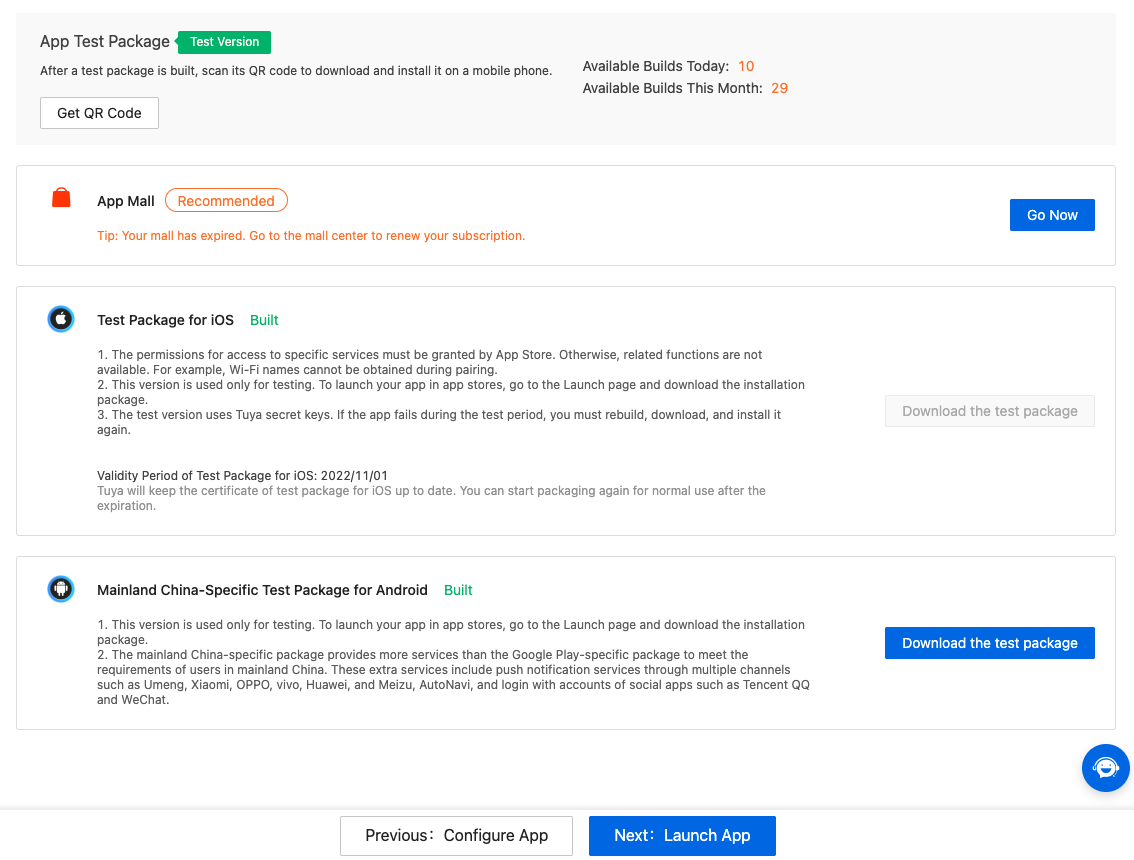Image resolution: width=1134 pixels, height=860 pixels.
Task: Go back via Previous: Configure App
Action: point(456,835)
